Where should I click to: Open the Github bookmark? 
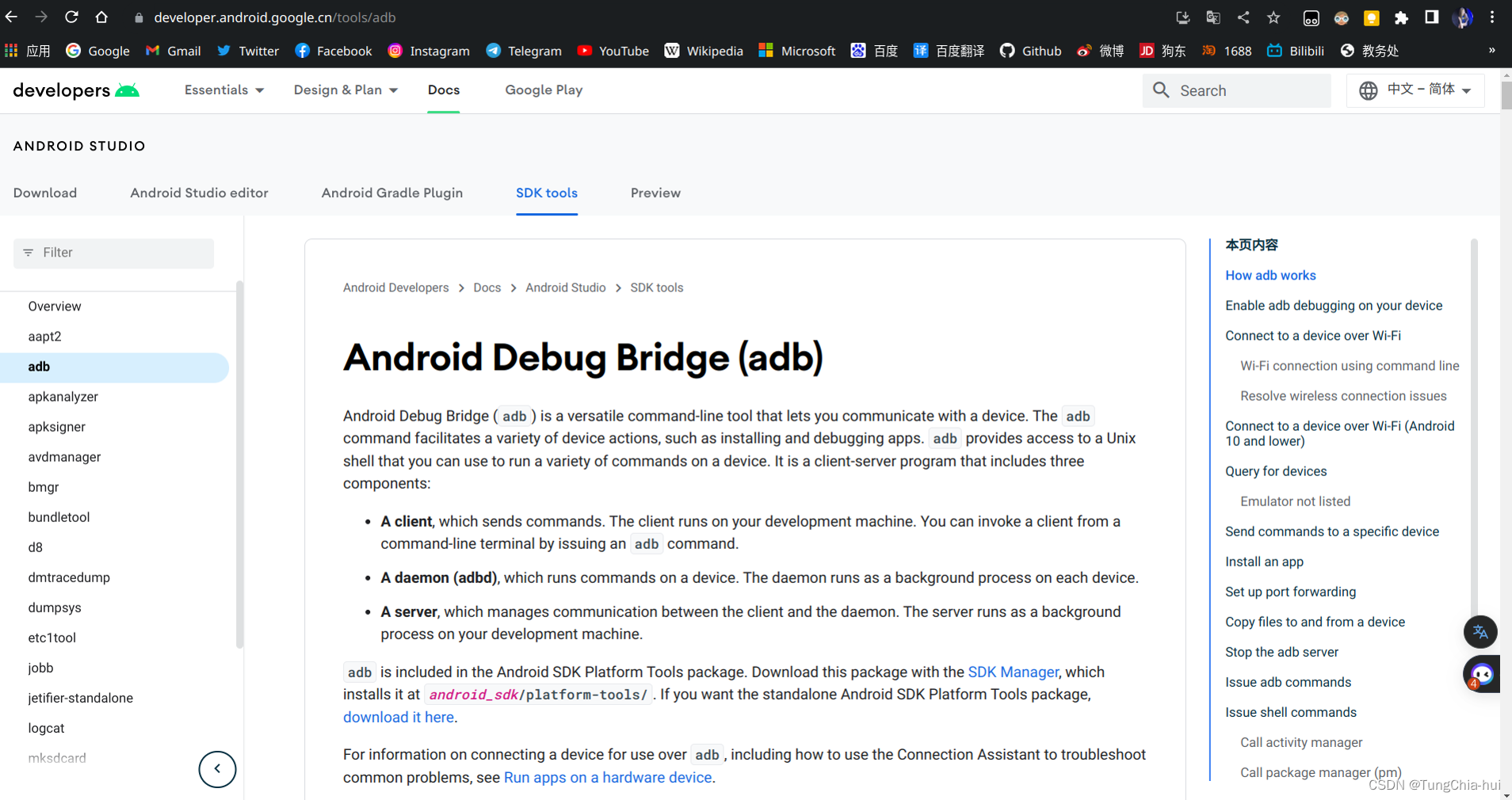1029,51
